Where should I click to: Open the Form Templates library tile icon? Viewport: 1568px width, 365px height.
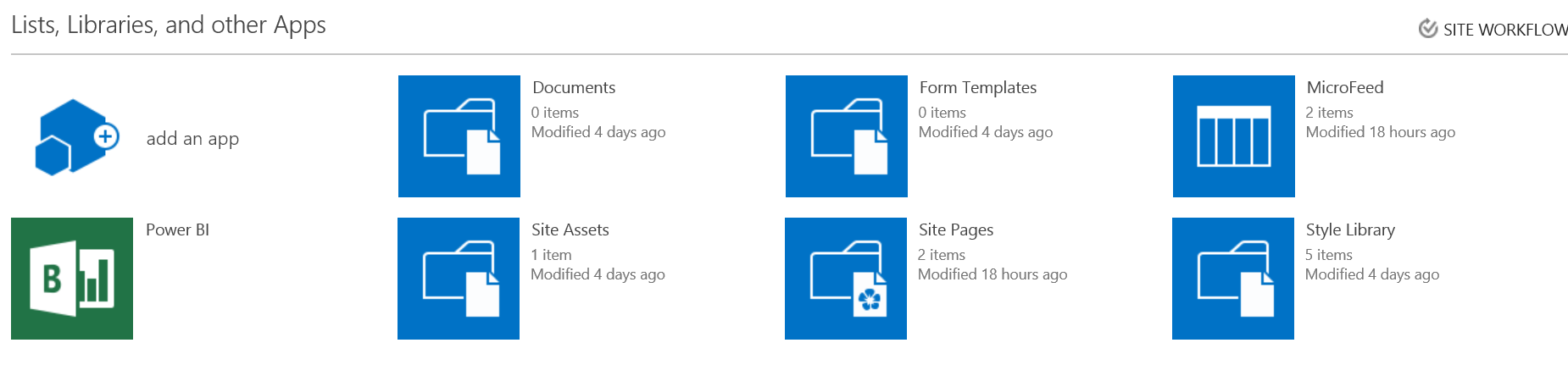847,136
